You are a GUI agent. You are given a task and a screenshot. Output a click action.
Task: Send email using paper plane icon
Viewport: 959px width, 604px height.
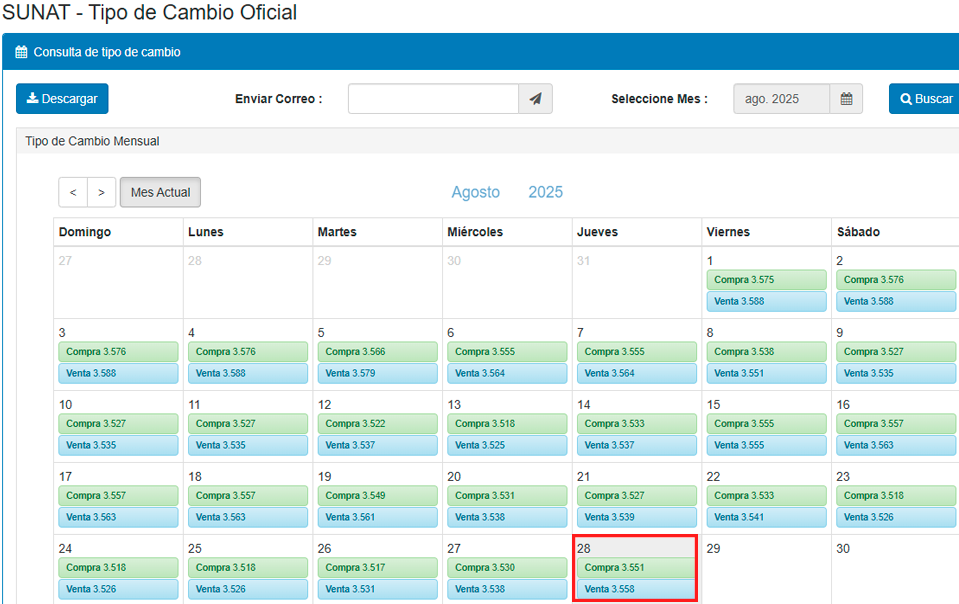[x=535, y=98]
